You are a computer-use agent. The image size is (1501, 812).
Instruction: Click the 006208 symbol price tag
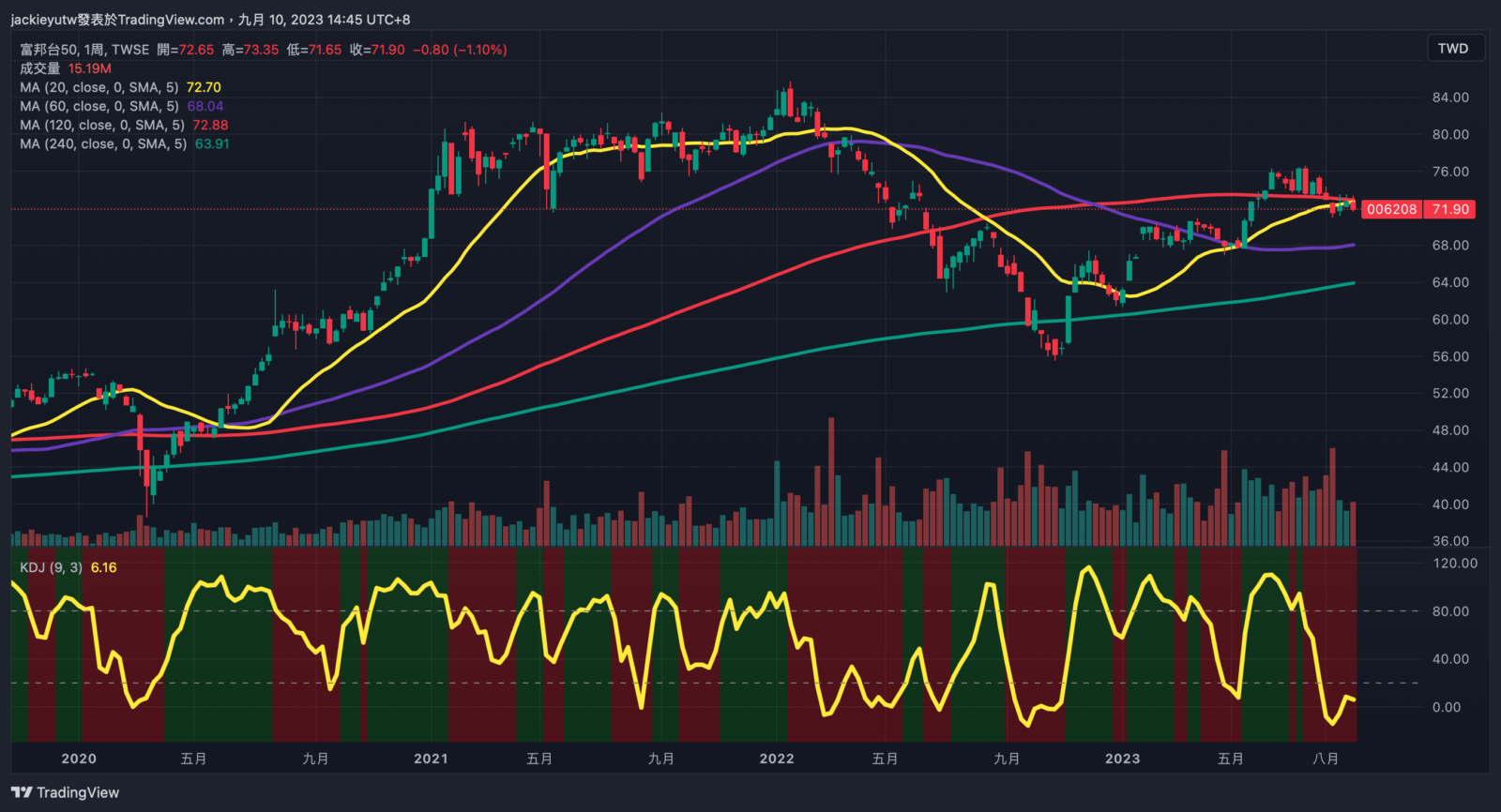1391,209
